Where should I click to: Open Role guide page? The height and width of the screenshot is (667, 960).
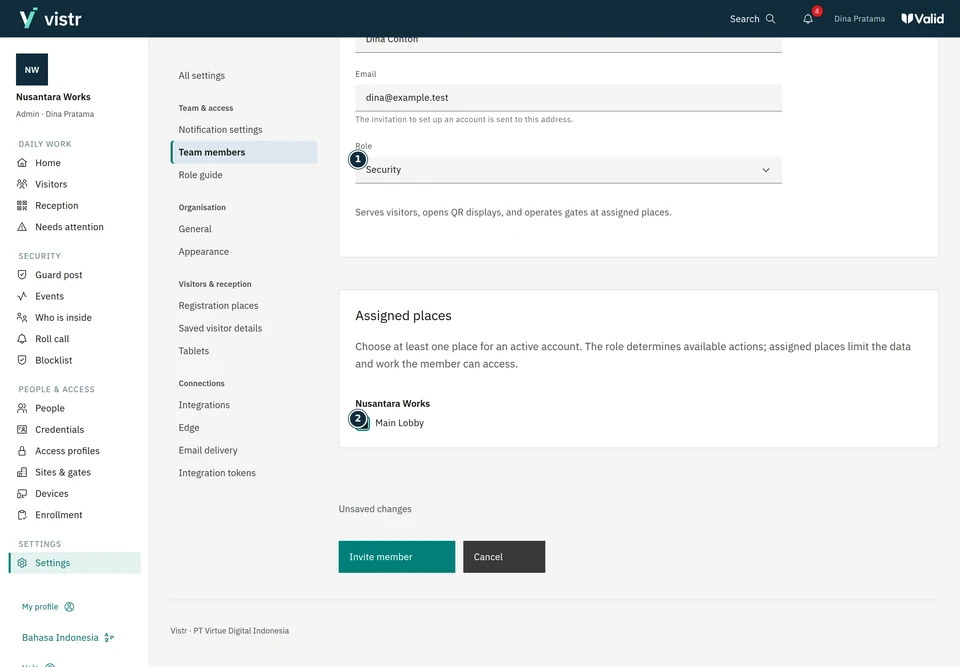200,175
